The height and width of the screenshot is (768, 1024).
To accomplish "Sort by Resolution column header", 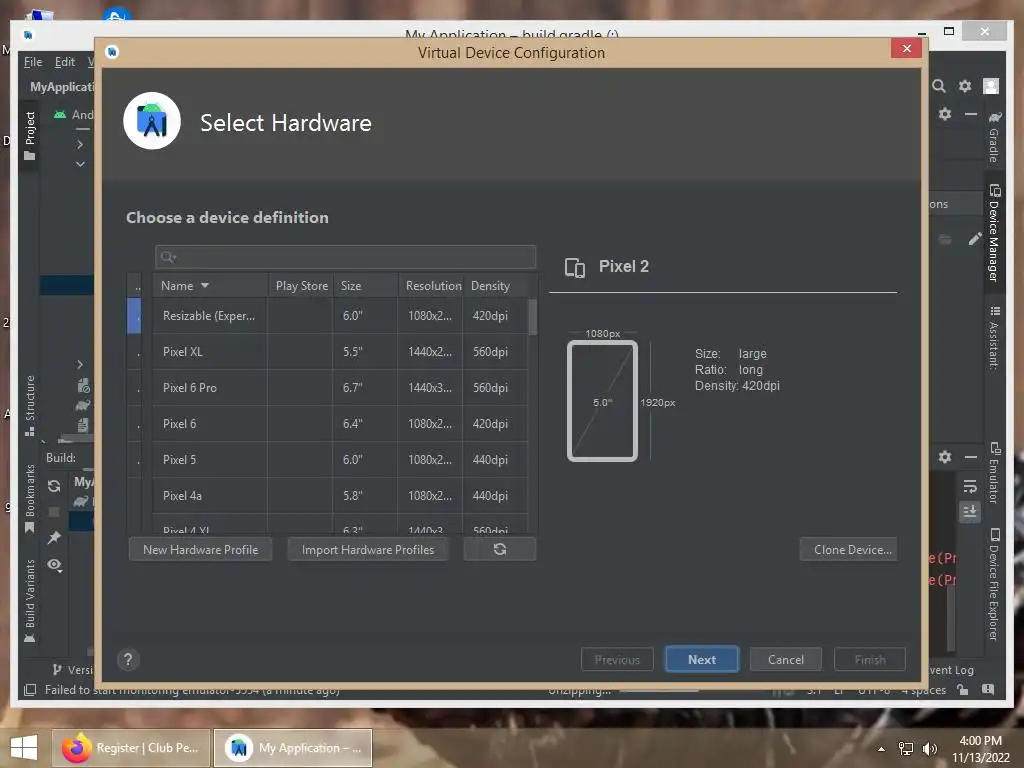I will (x=431, y=285).
